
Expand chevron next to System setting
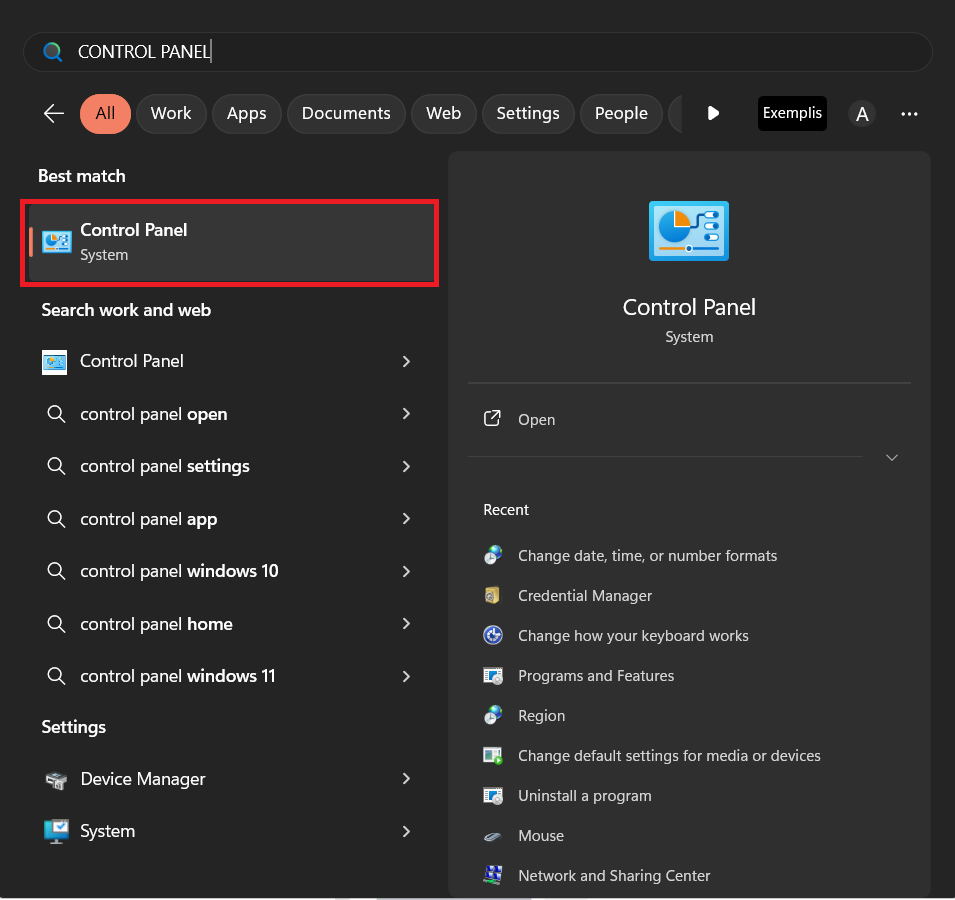click(x=406, y=831)
